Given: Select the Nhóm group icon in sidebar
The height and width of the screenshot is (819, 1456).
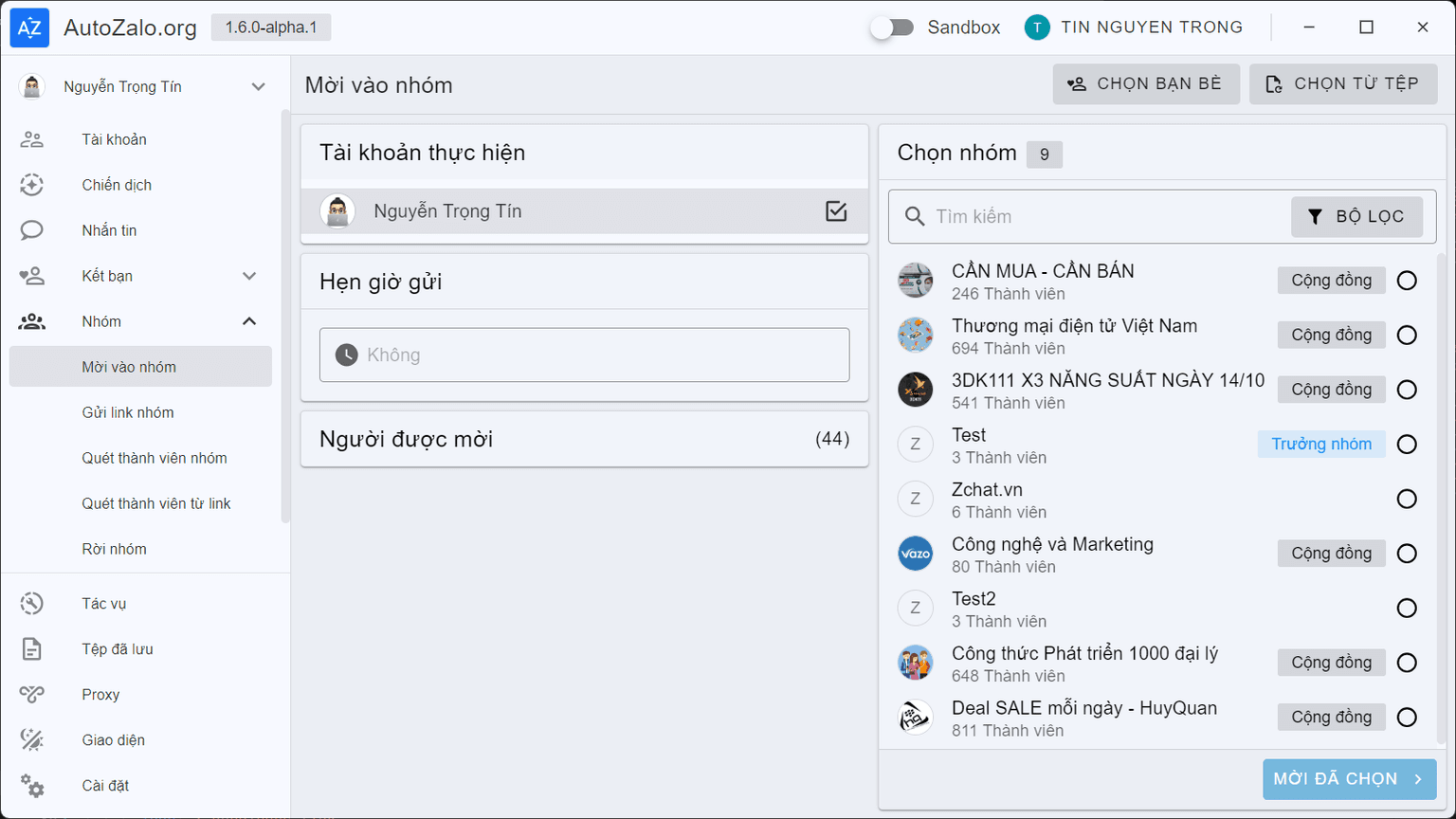Looking at the screenshot, I should coord(31,321).
